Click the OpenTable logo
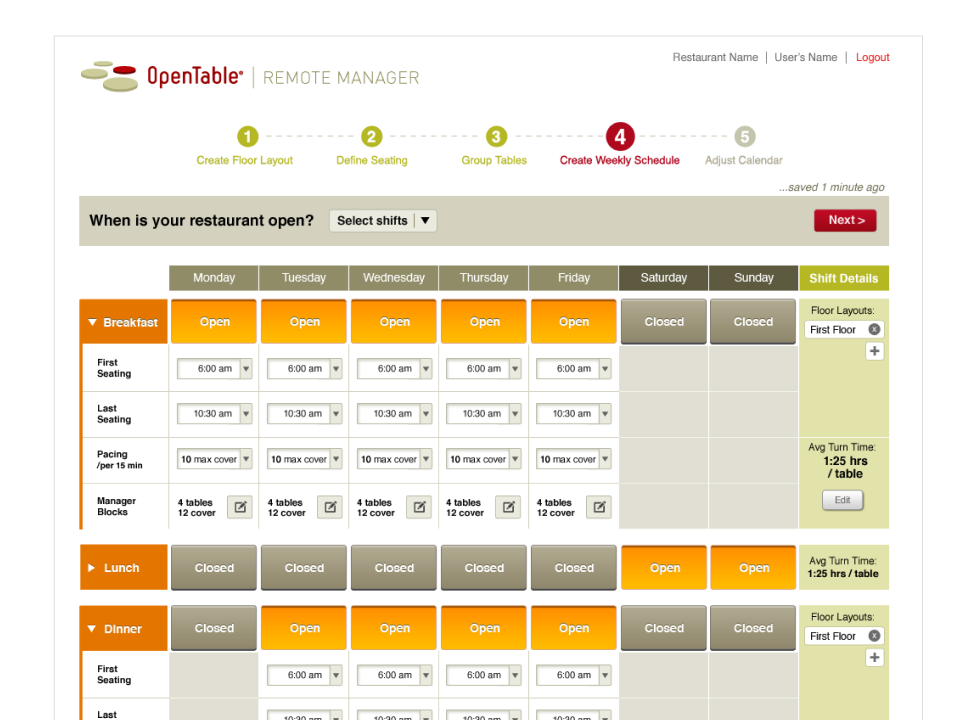 (162, 77)
